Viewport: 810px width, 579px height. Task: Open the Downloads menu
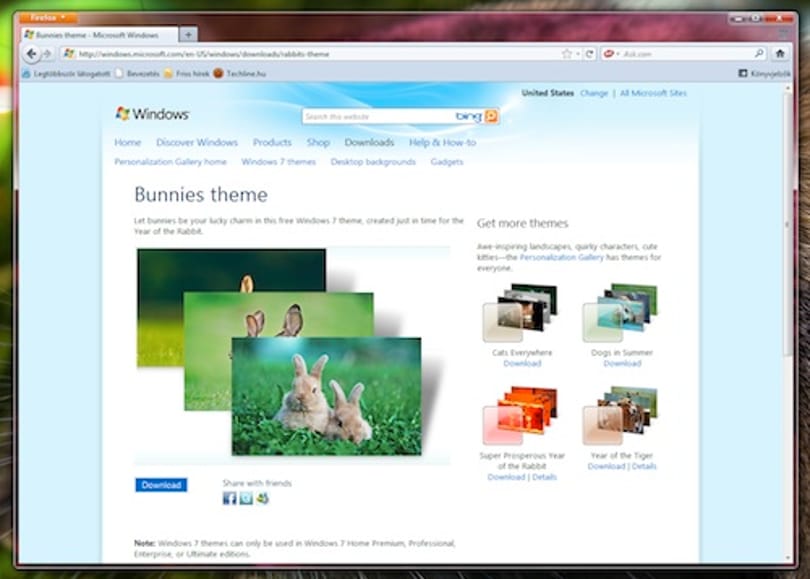tap(369, 143)
